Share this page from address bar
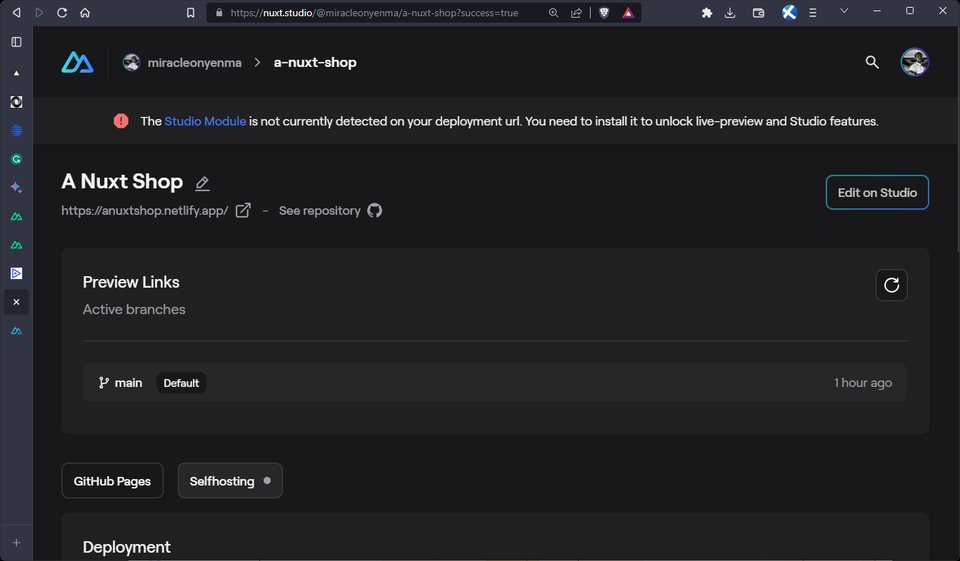The height and width of the screenshot is (561, 960). coord(576,12)
